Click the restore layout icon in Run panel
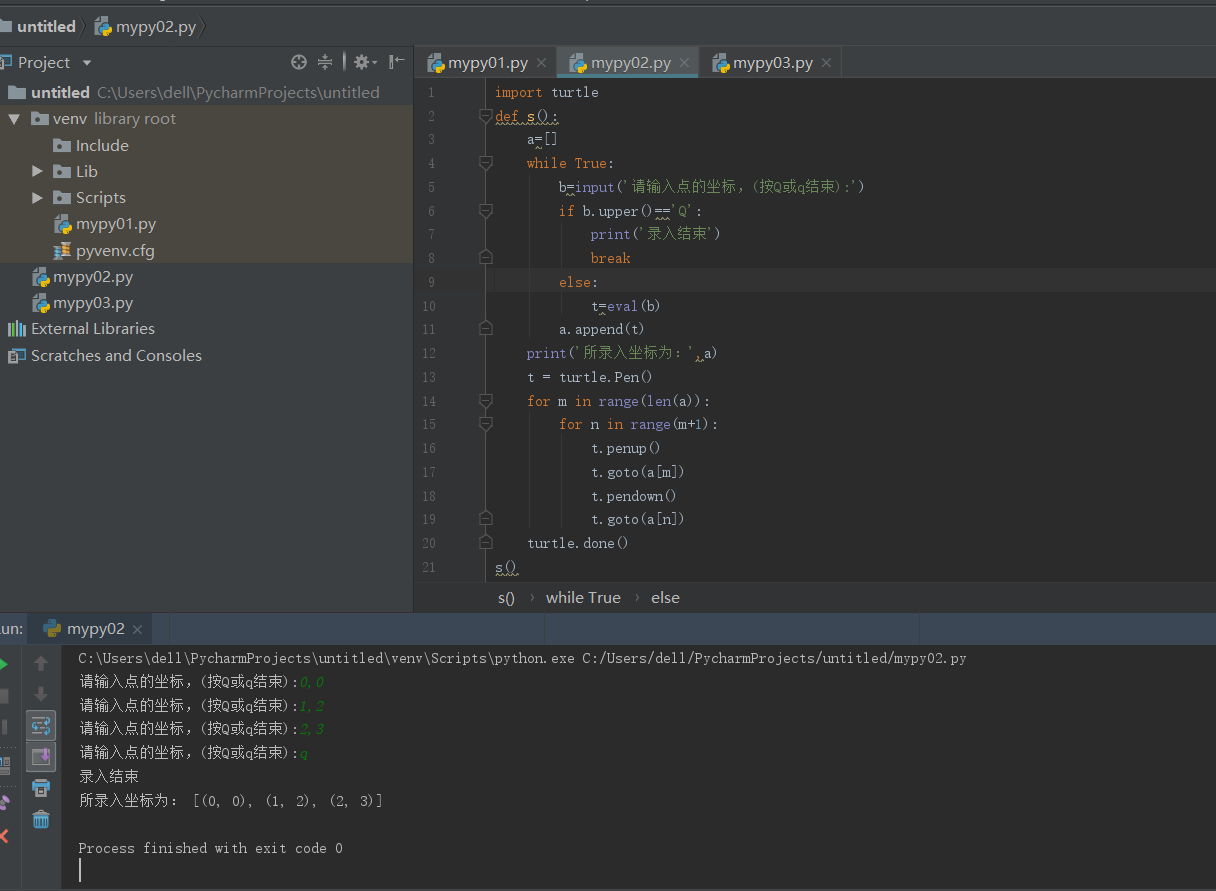Screen dimensions: 1216x891 pyautogui.click(x=3, y=765)
